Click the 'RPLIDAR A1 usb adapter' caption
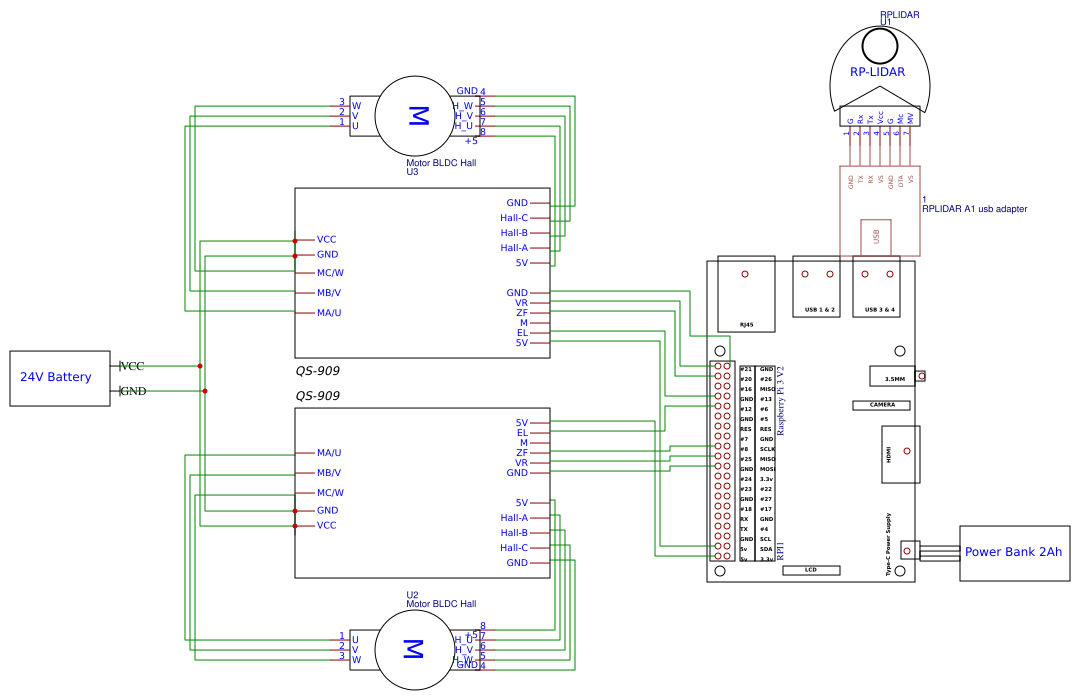The height and width of the screenshot is (700, 1080). click(975, 209)
